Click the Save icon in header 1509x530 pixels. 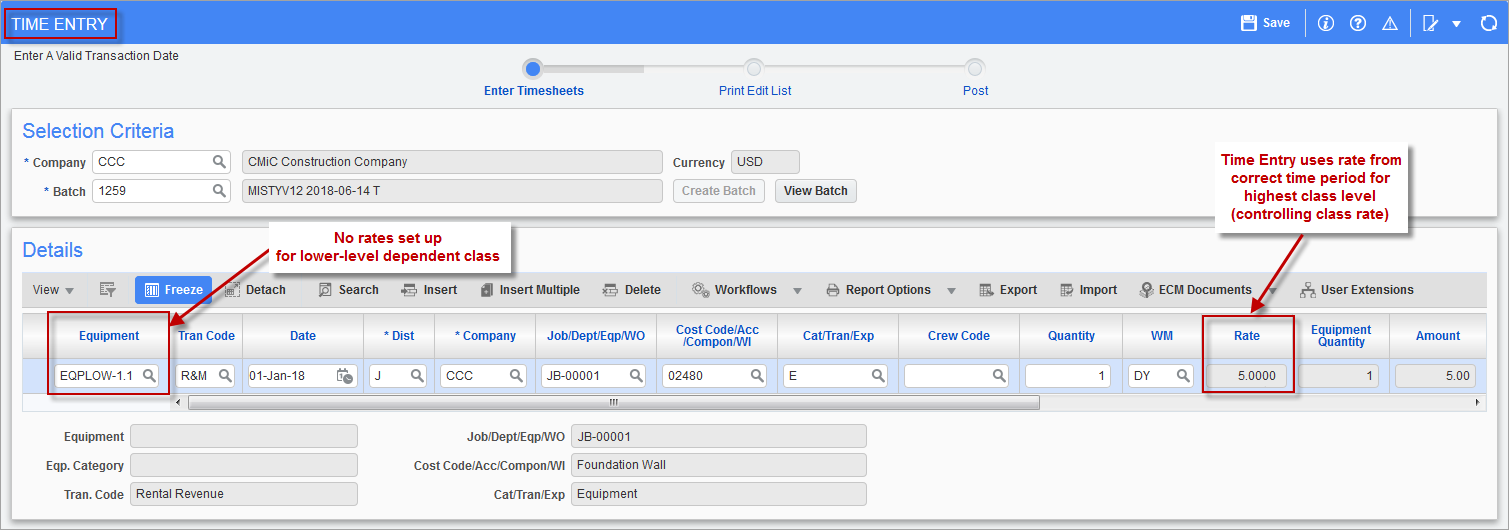point(1248,23)
